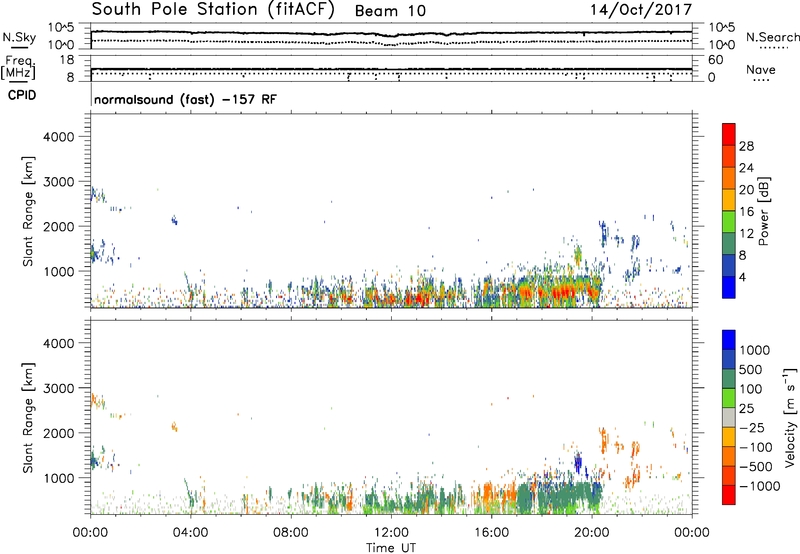800x554 pixels.
Task: Click 'Slant Range [km]' label of velocity panel
Action: (28, 418)
